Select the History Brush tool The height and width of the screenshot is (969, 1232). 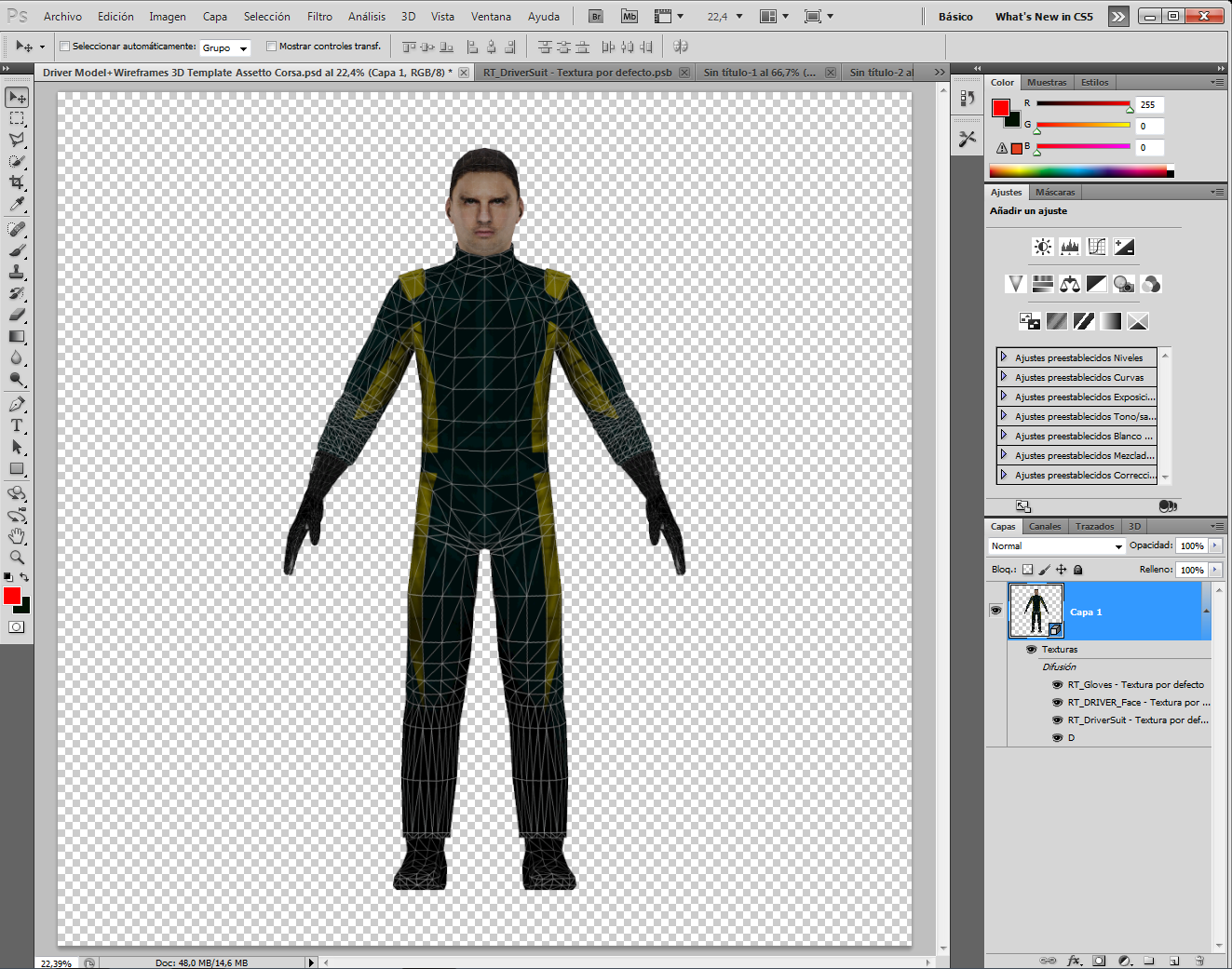17,293
